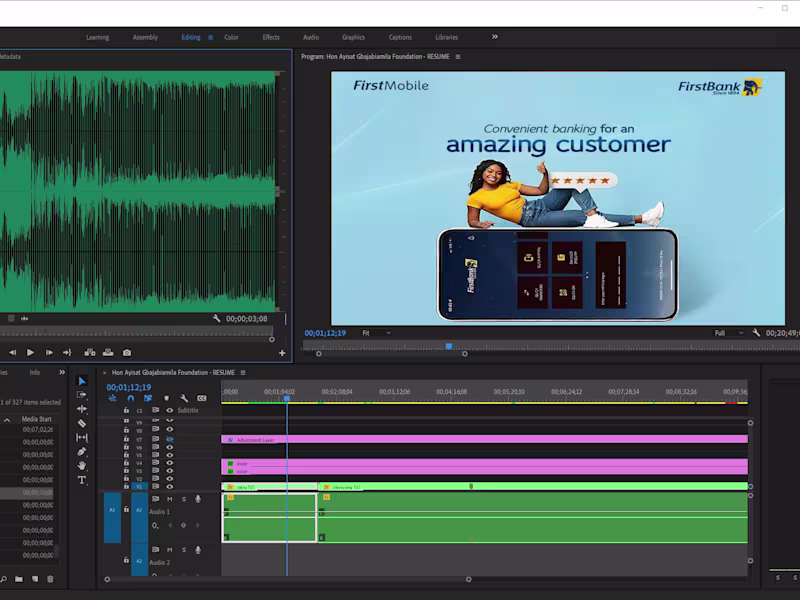This screenshot has width=800, height=600.
Task: Click the Program monitor playhead marker
Action: [449, 346]
